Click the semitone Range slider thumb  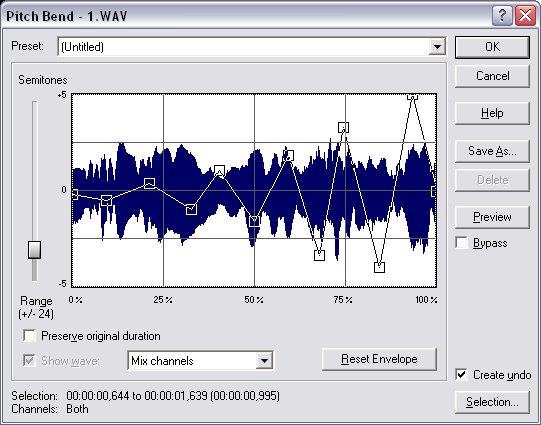[x=34, y=250]
